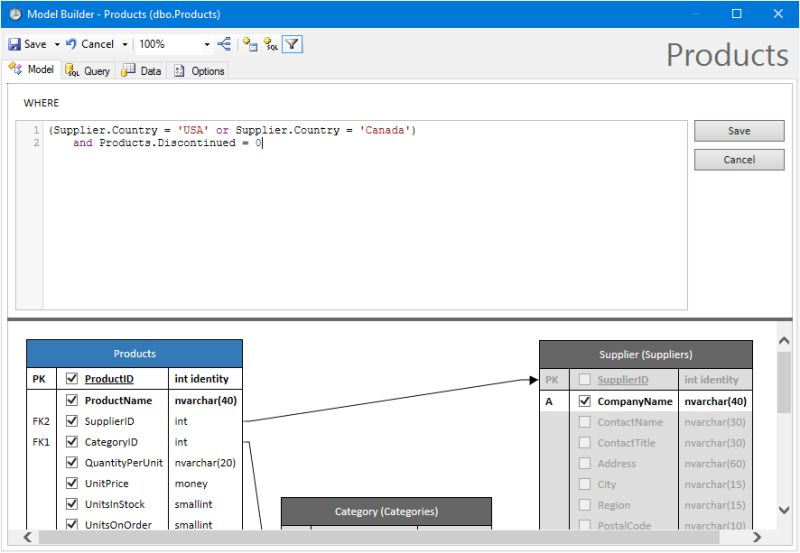
Task: Switch to the Query tab
Action: pos(88,71)
